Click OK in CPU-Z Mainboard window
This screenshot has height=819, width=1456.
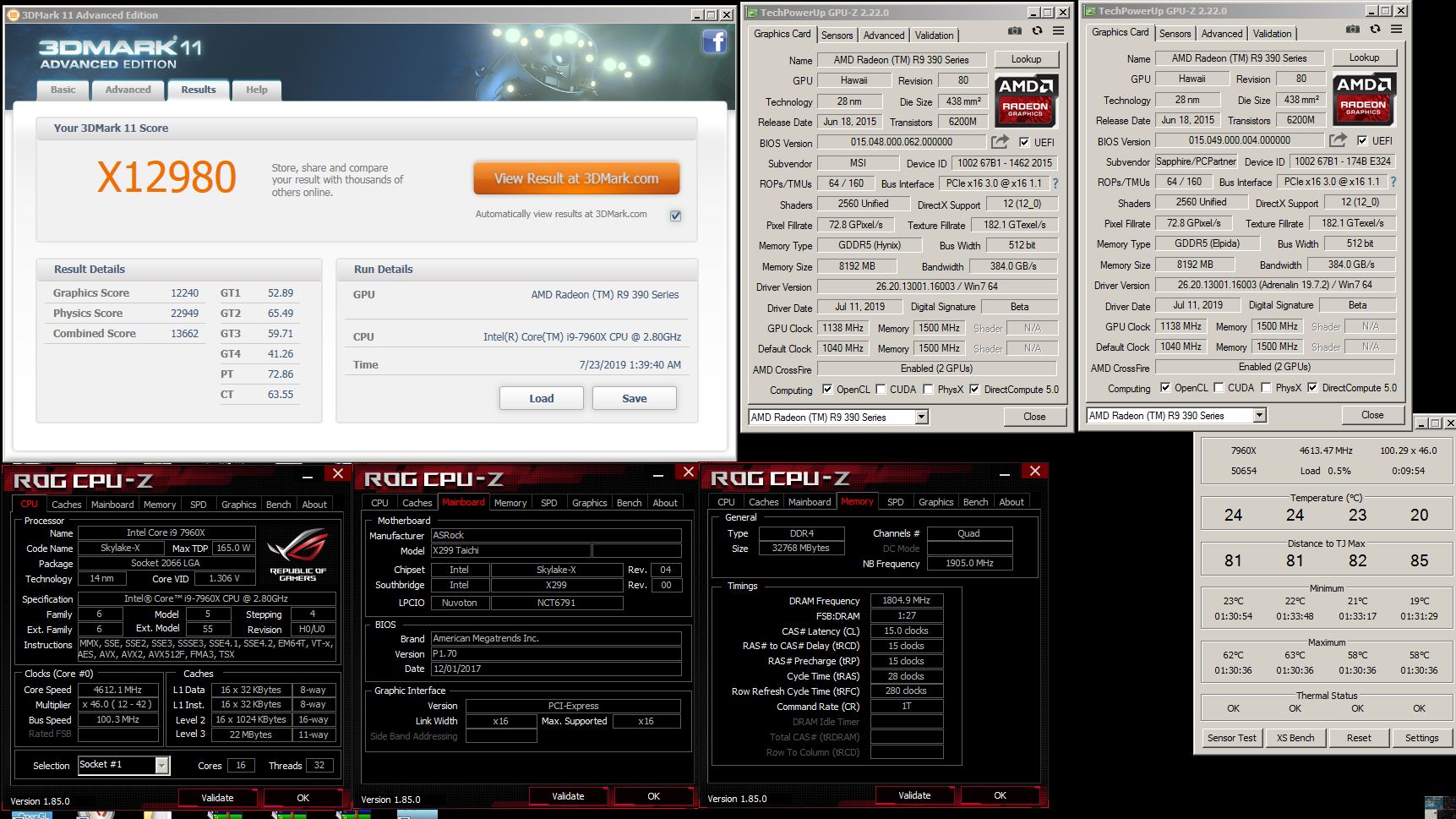tap(653, 796)
